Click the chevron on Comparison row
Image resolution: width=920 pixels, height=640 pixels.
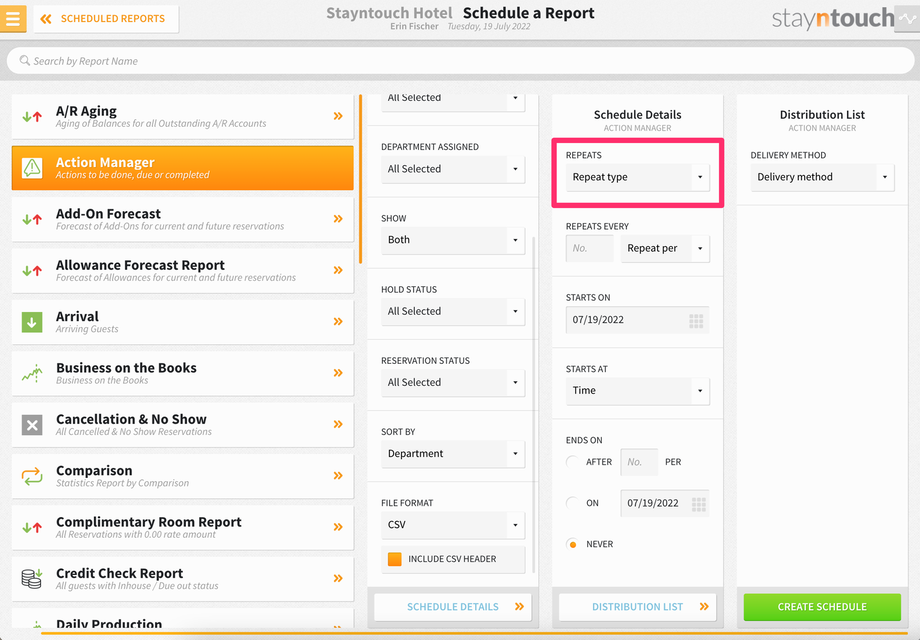point(338,476)
